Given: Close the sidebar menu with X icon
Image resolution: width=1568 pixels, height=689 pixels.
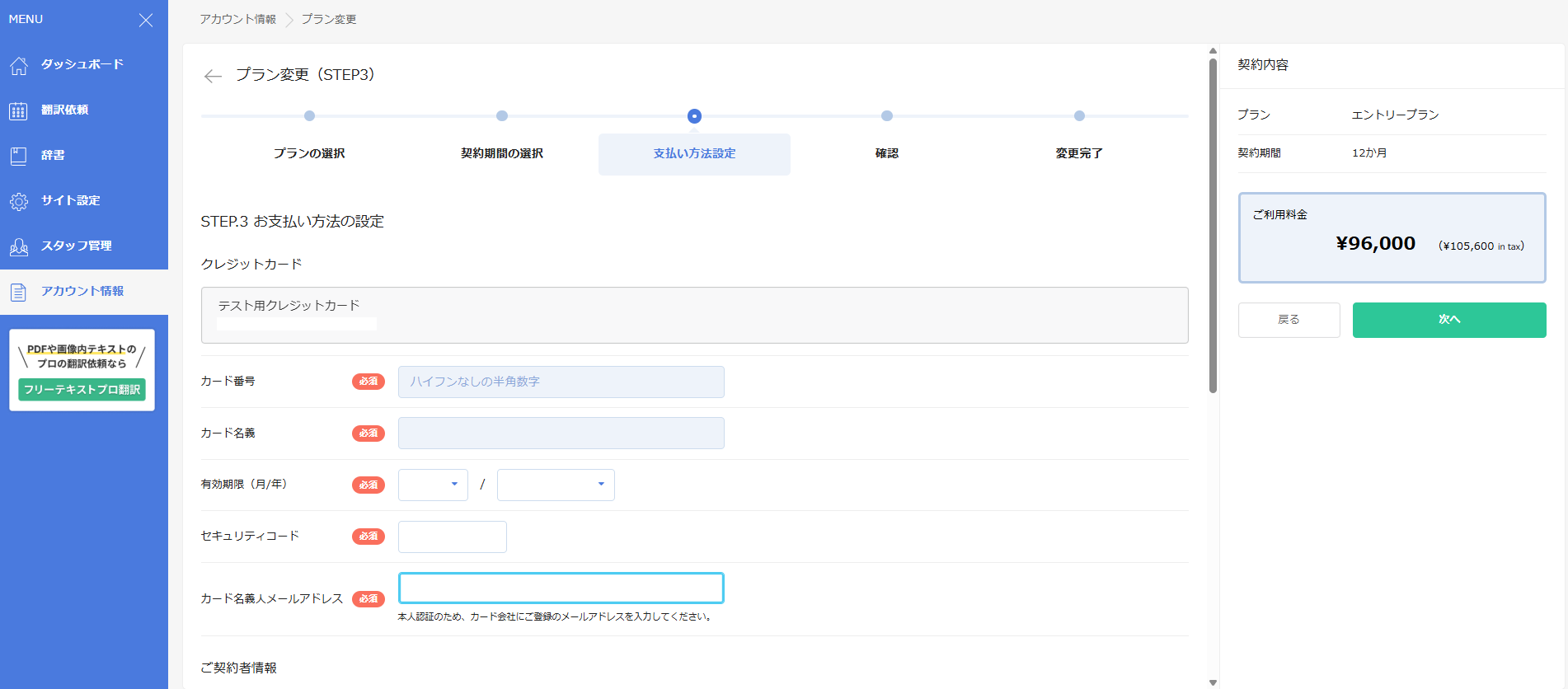Looking at the screenshot, I should tap(146, 20).
